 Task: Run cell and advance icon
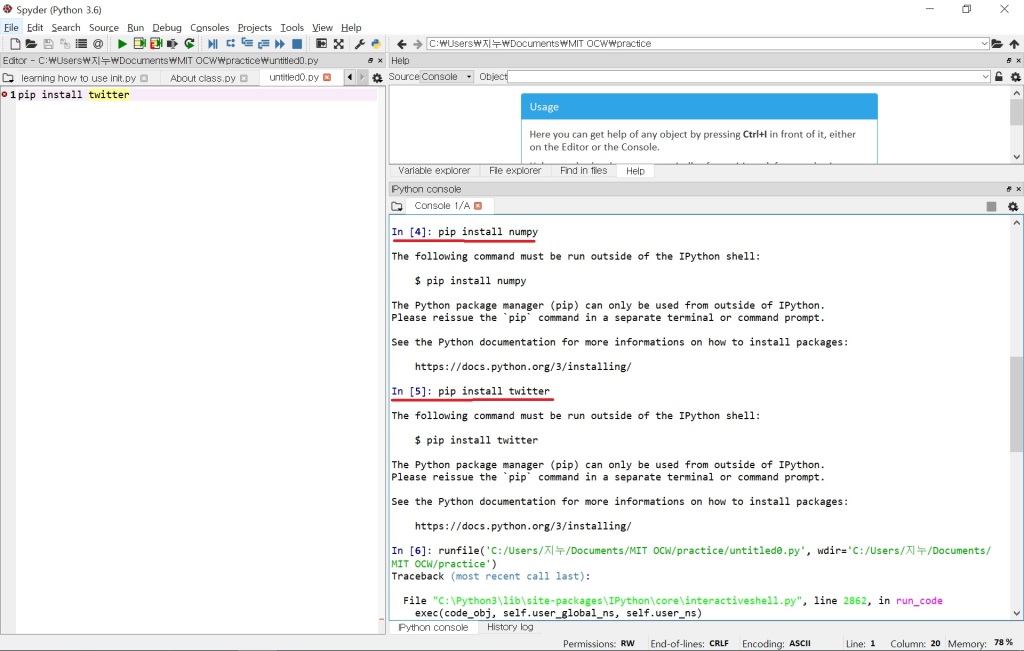(155, 44)
